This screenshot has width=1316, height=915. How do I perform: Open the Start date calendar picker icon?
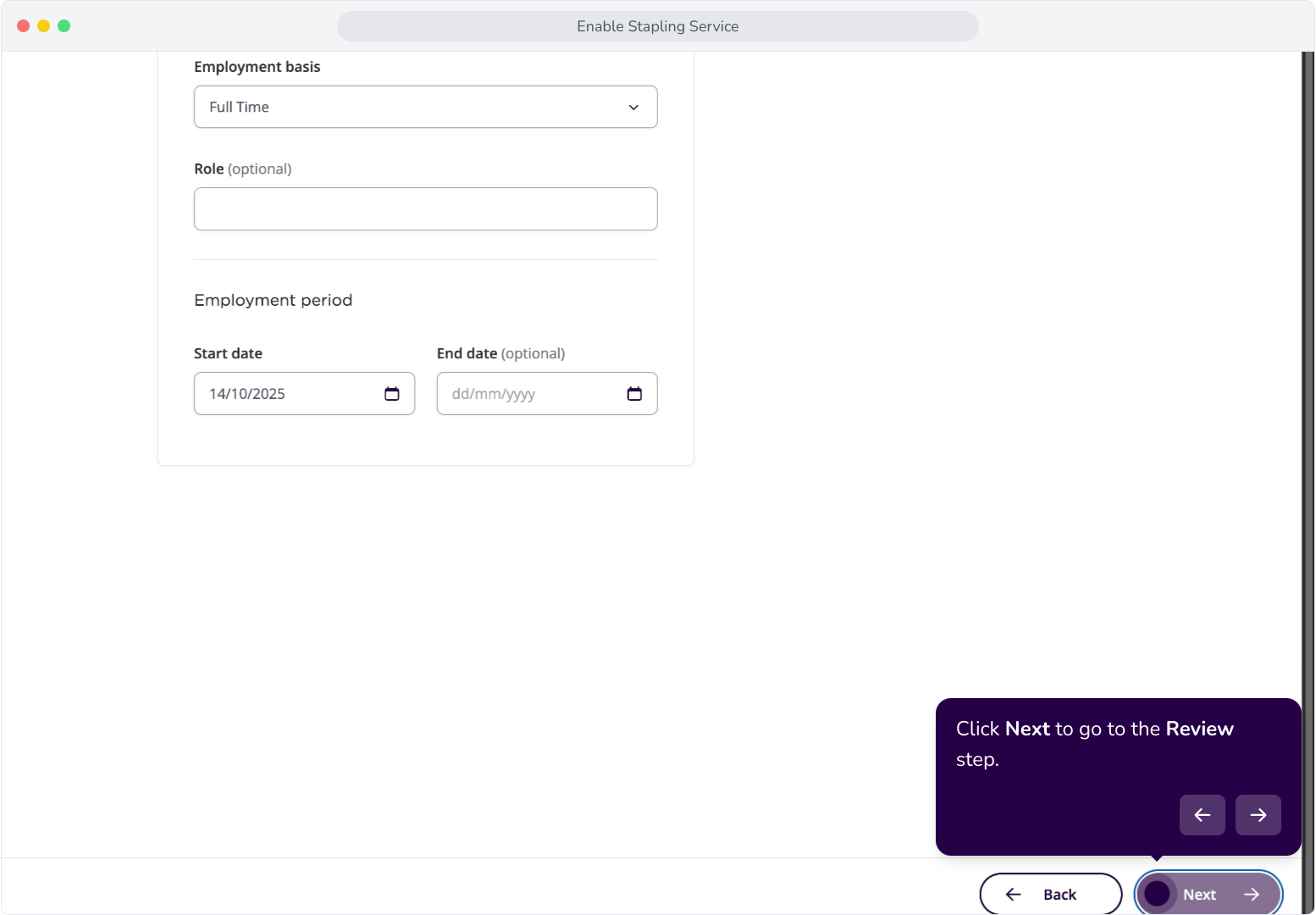[x=391, y=394]
